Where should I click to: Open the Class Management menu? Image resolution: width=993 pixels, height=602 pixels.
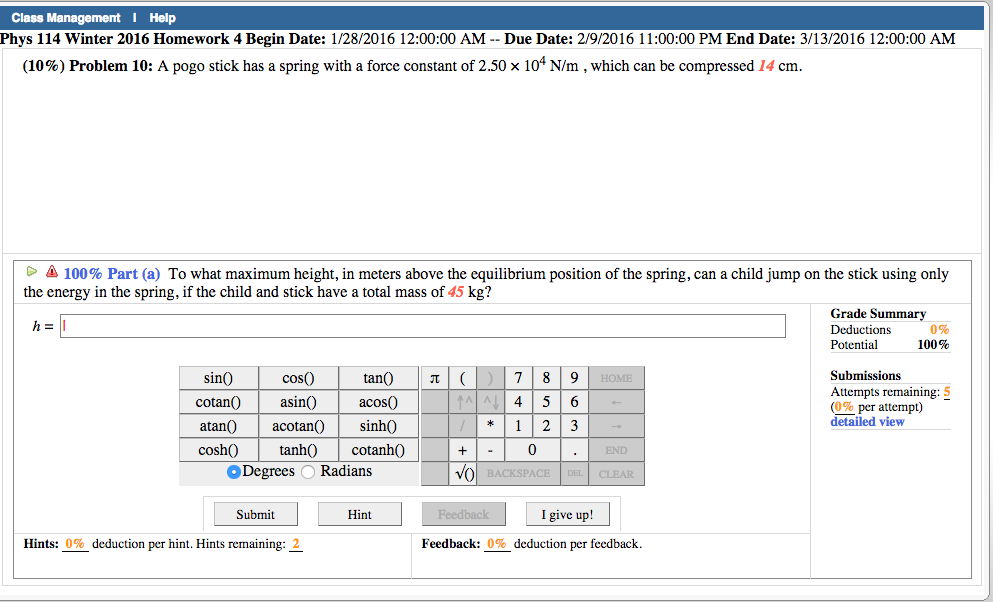pyautogui.click(x=66, y=18)
